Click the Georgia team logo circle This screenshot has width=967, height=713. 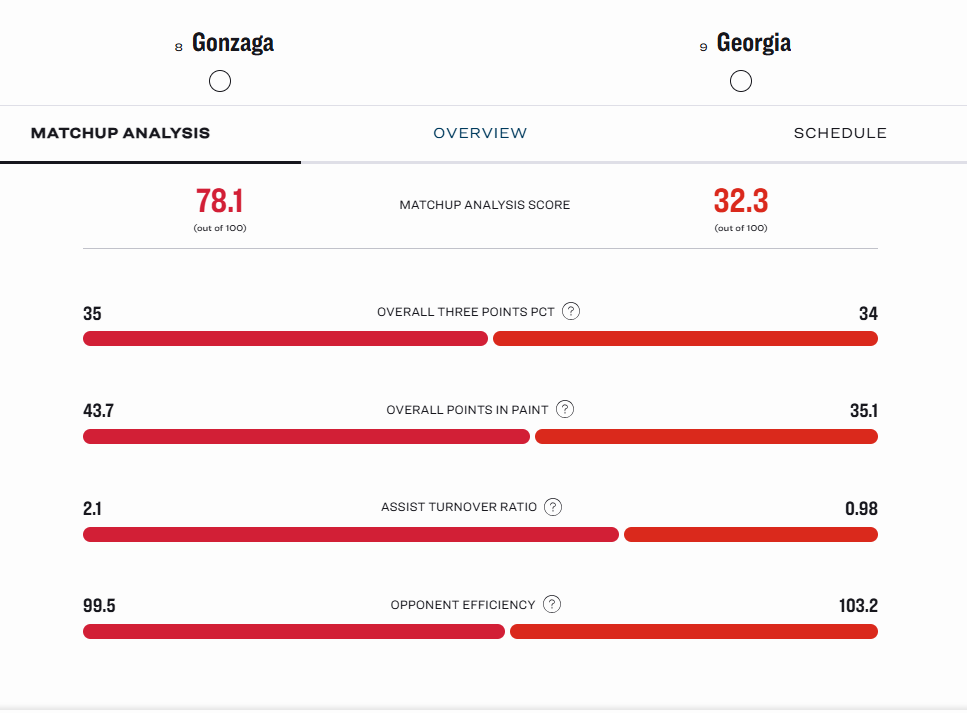coord(741,81)
